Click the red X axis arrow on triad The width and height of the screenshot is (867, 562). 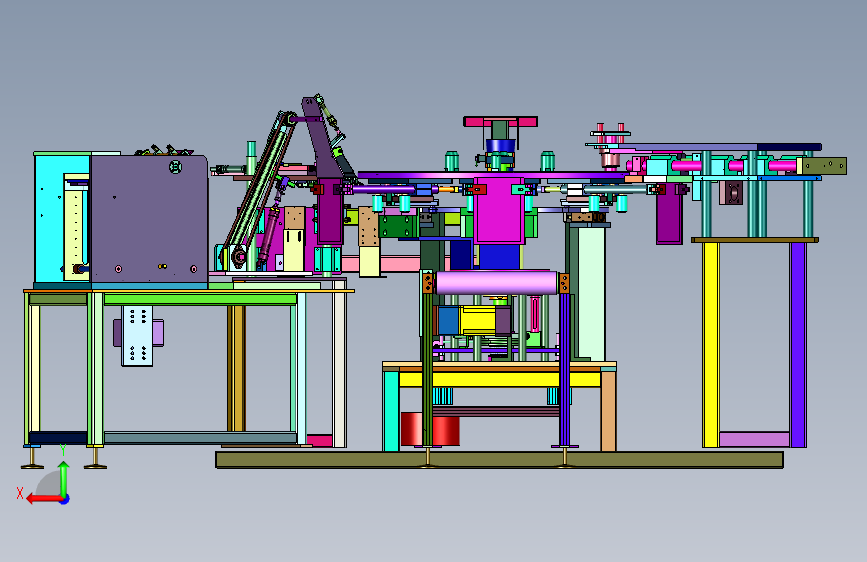tap(44, 499)
